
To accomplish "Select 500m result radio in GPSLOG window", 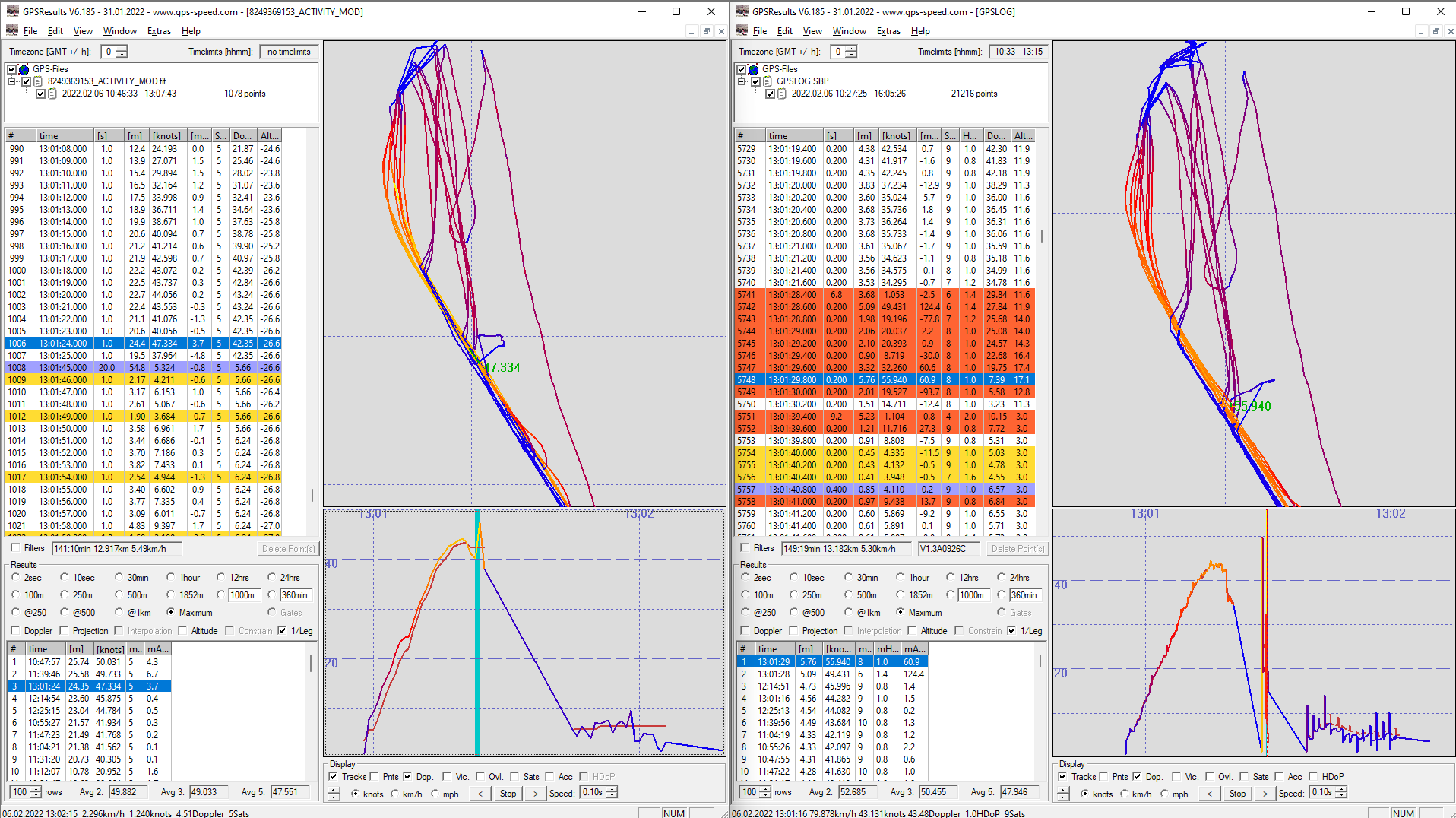I will (x=848, y=595).
